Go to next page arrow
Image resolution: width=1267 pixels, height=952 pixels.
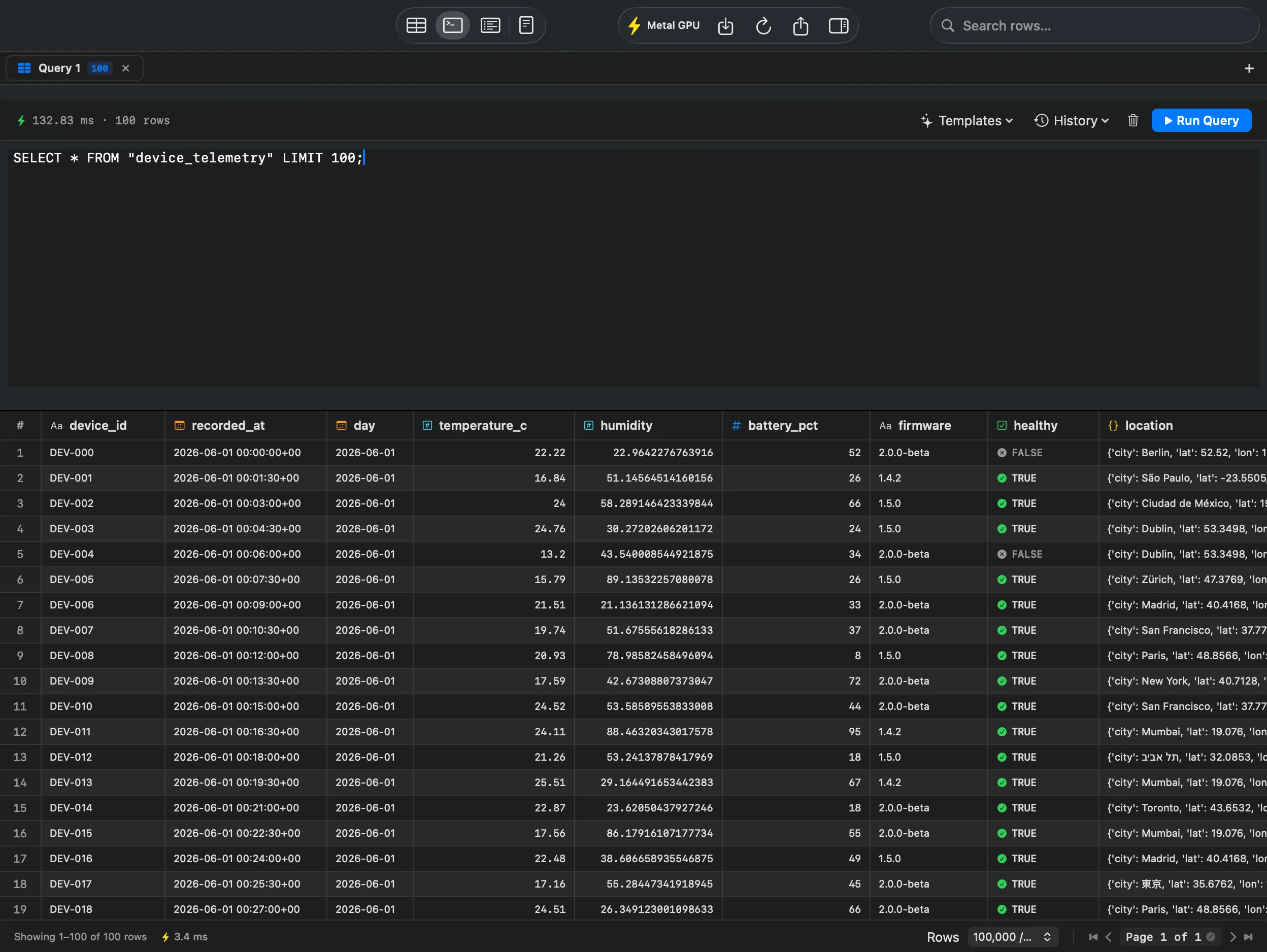(1232, 937)
